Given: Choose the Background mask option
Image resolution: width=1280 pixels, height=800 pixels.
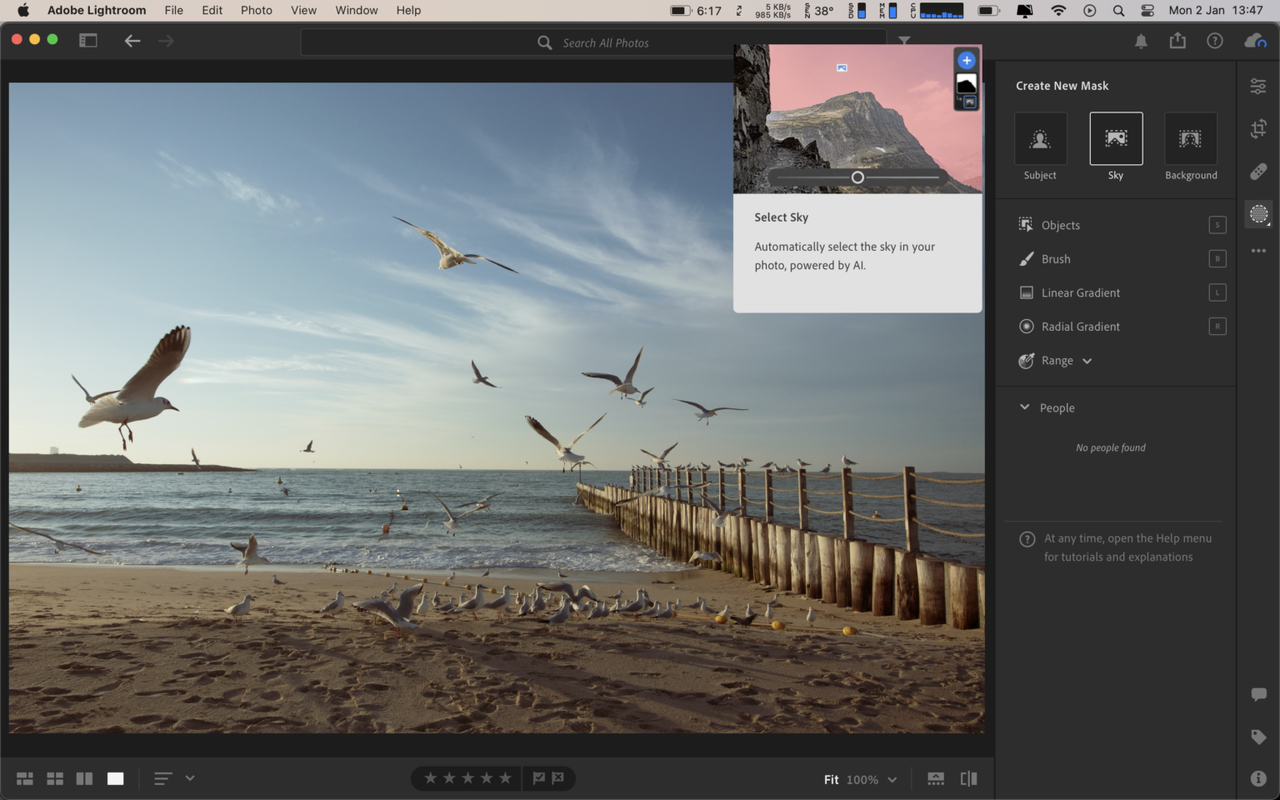Looking at the screenshot, I should click(x=1190, y=137).
